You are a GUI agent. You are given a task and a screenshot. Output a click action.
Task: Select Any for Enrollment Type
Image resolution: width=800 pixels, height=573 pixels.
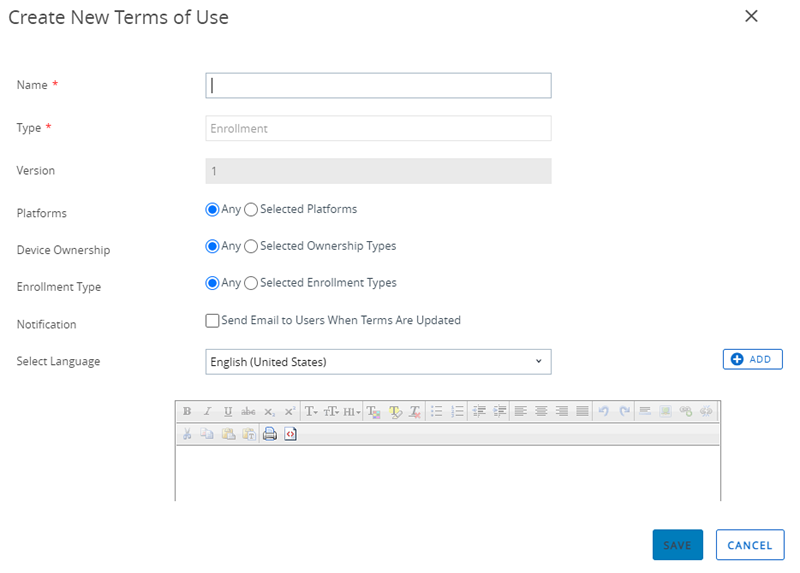click(x=212, y=283)
